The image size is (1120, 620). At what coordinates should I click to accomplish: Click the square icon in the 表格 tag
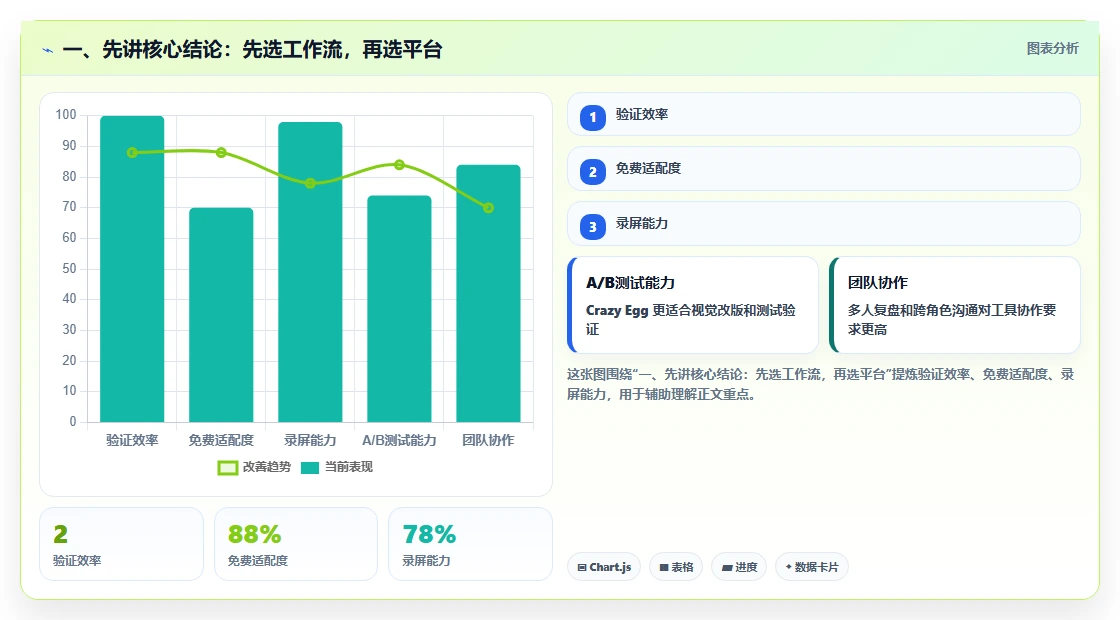point(664,567)
